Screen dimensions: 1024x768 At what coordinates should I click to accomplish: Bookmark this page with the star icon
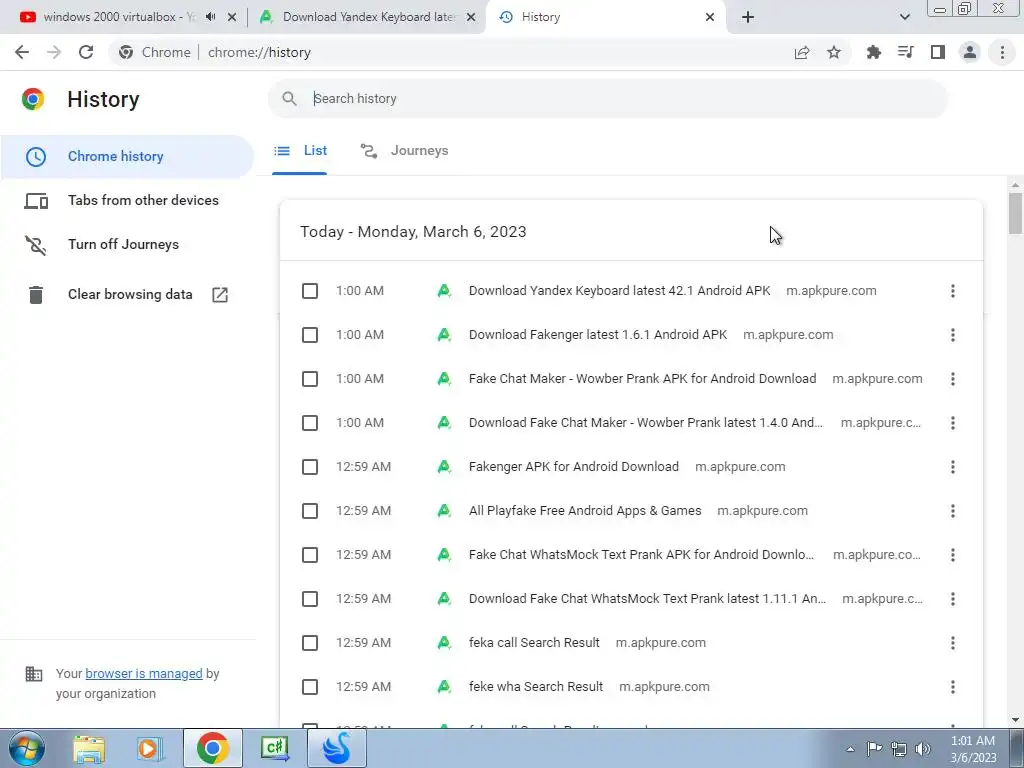834,52
